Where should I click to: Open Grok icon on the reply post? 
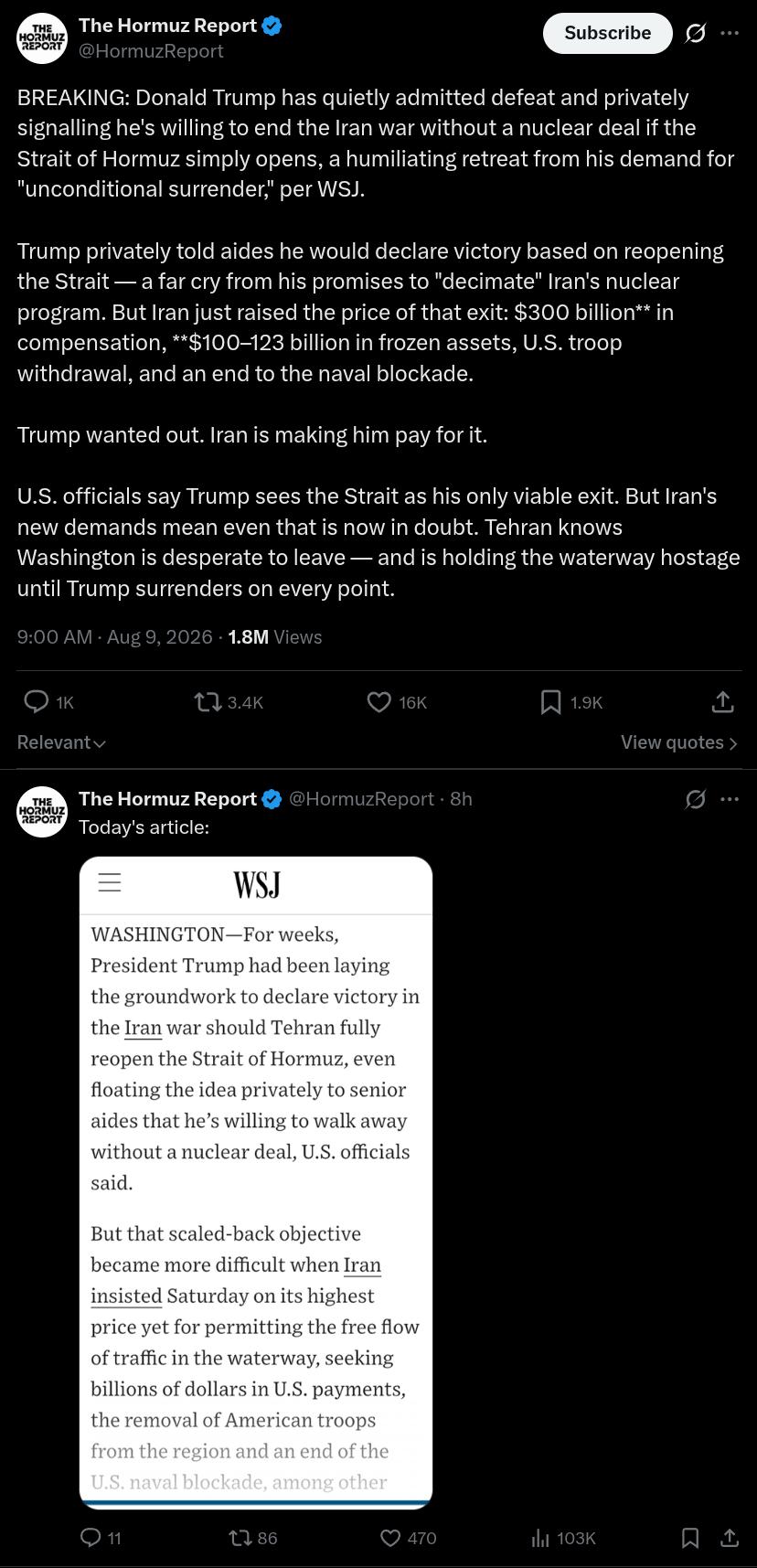696,799
